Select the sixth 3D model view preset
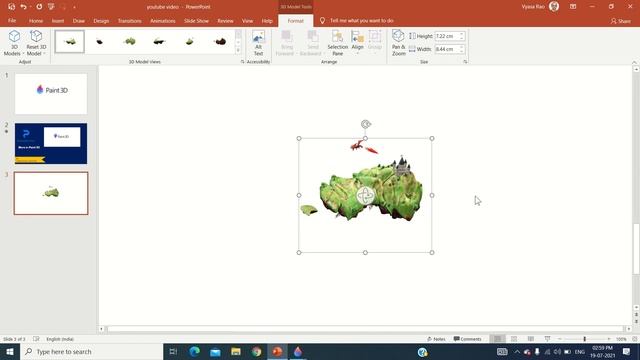The width and height of the screenshot is (640, 360). click(x=220, y=41)
